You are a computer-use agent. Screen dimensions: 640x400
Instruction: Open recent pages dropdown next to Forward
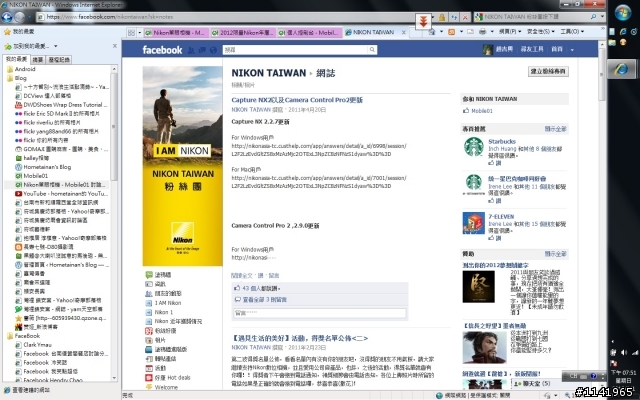29,17
